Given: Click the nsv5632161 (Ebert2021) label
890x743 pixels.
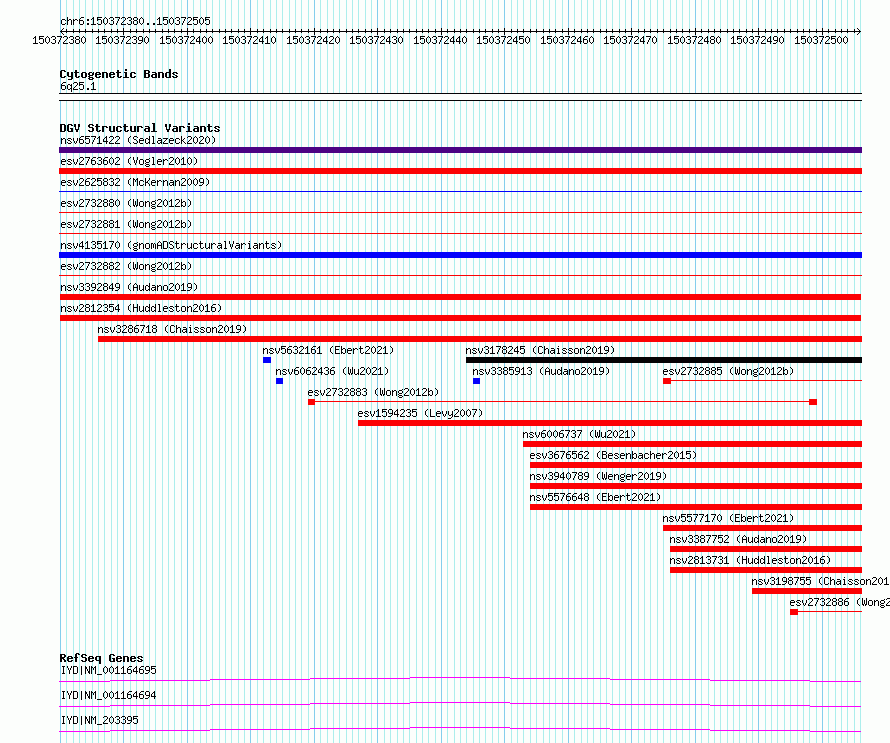Looking at the screenshot, I should (x=328, y=350).
